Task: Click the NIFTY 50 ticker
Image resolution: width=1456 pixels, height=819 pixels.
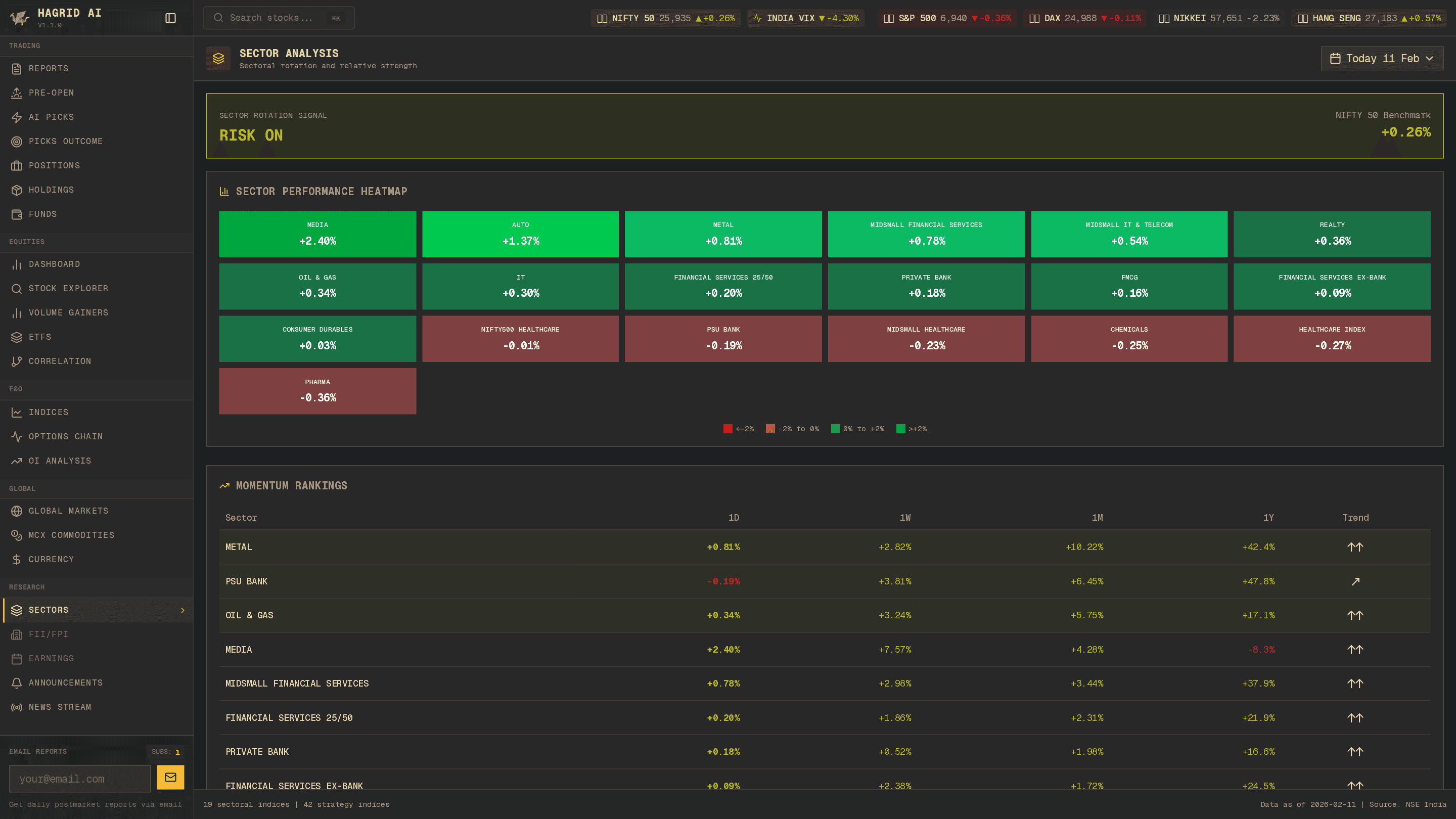Action: click(x=665, y=18)
